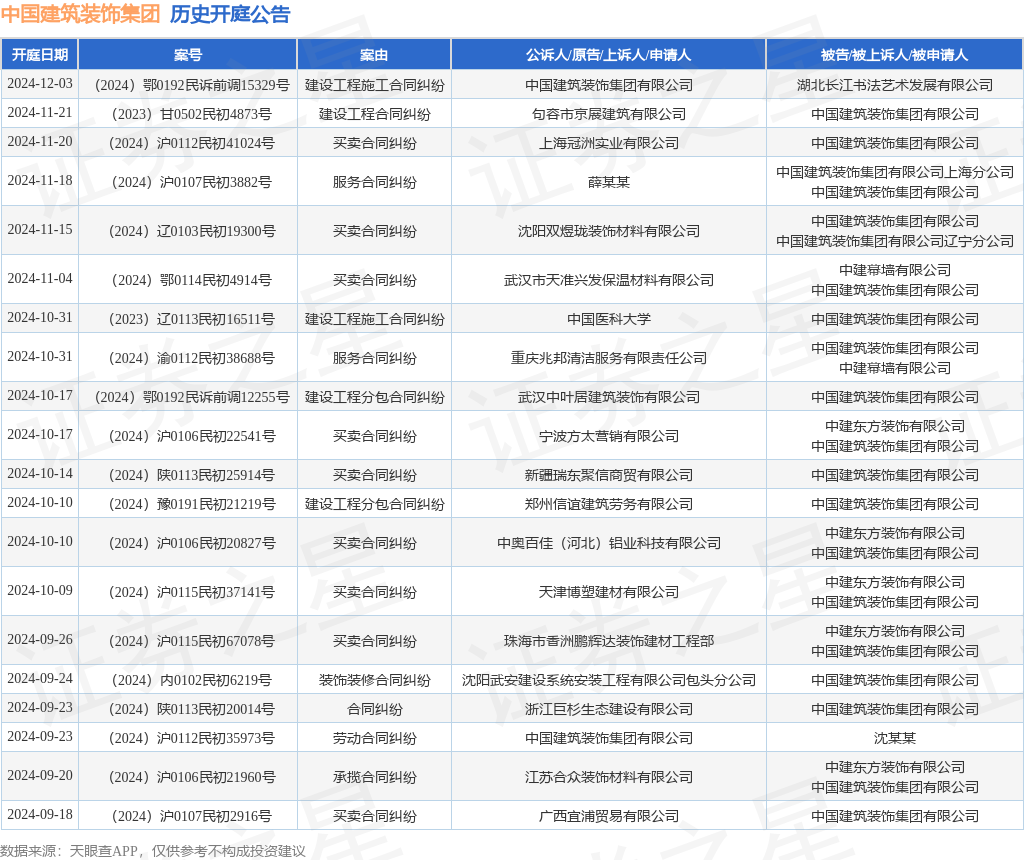The width and height of the screenshot is (1024, 860).
Task: Click plaintiff 江苏合众装饰材料有限公司
Action: pyautogui.click(x=609, y=778)
